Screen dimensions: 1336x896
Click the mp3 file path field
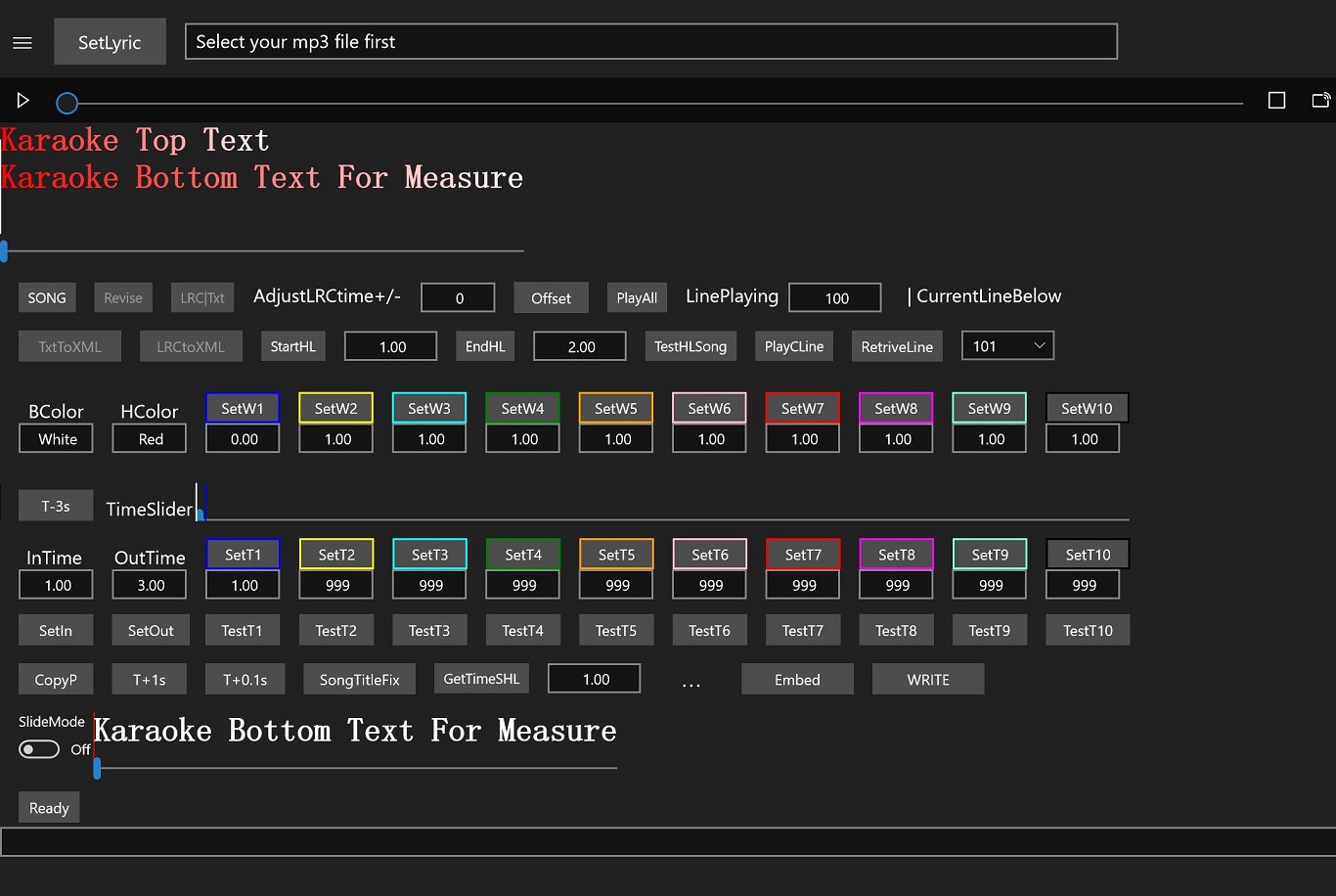coord(651,42)
